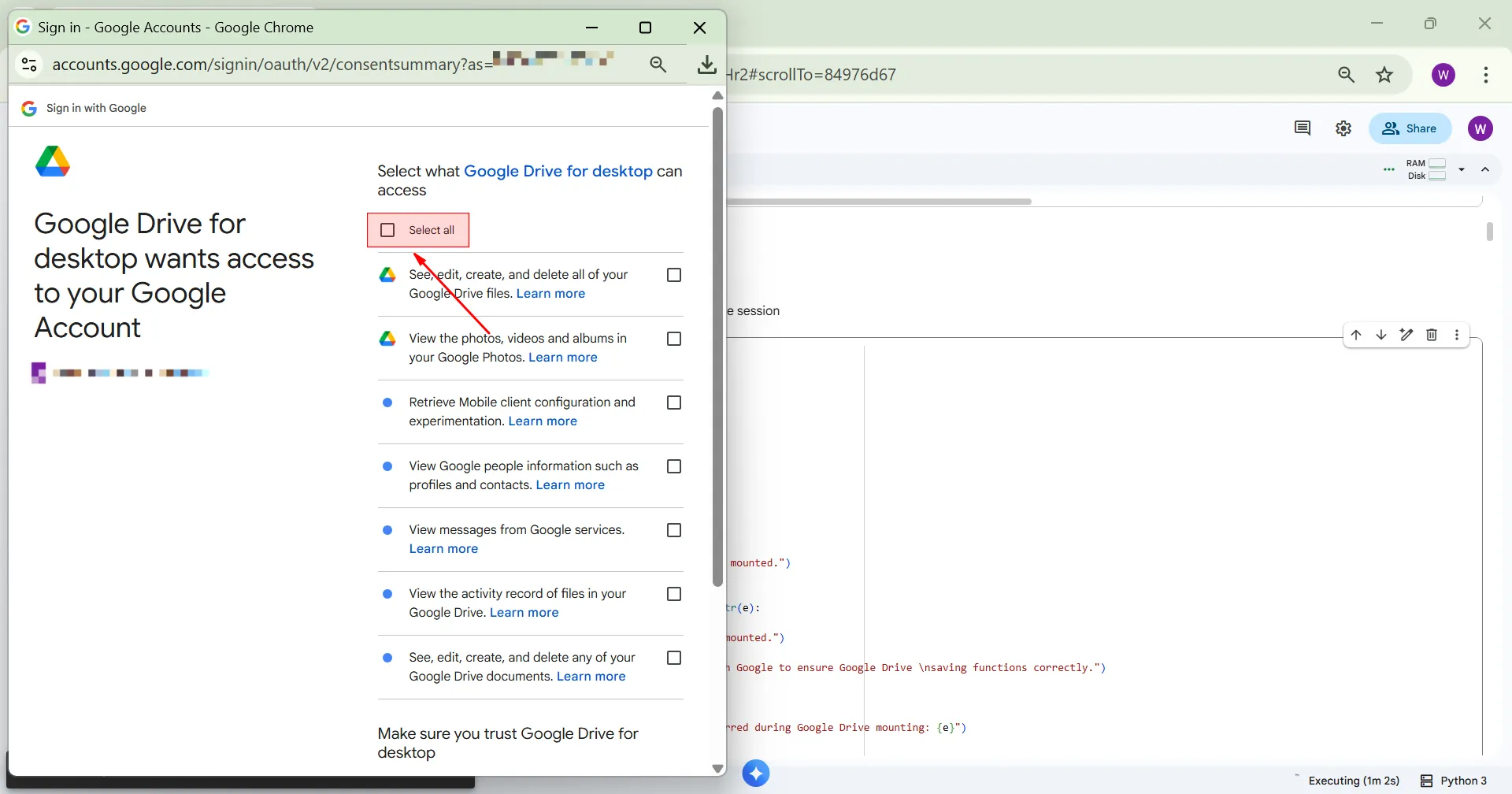This screenshot has height=794, width=1512.
Task: Click the scroll-down arrow in sign-in popup
Action: [717, 768]
